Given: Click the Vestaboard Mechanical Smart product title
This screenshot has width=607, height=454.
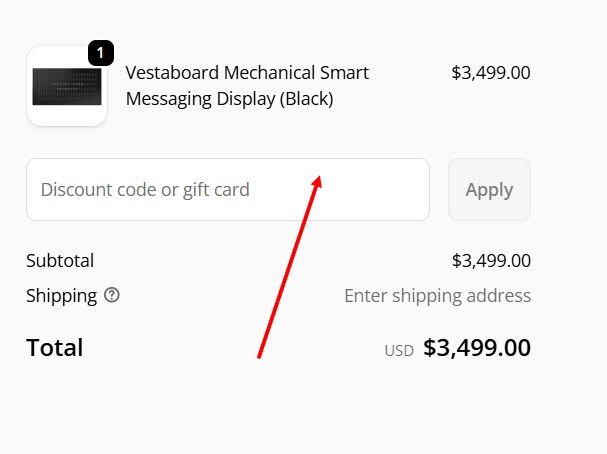Looking at the screenshot, I should pyautogui.click(x=247, y=73).
